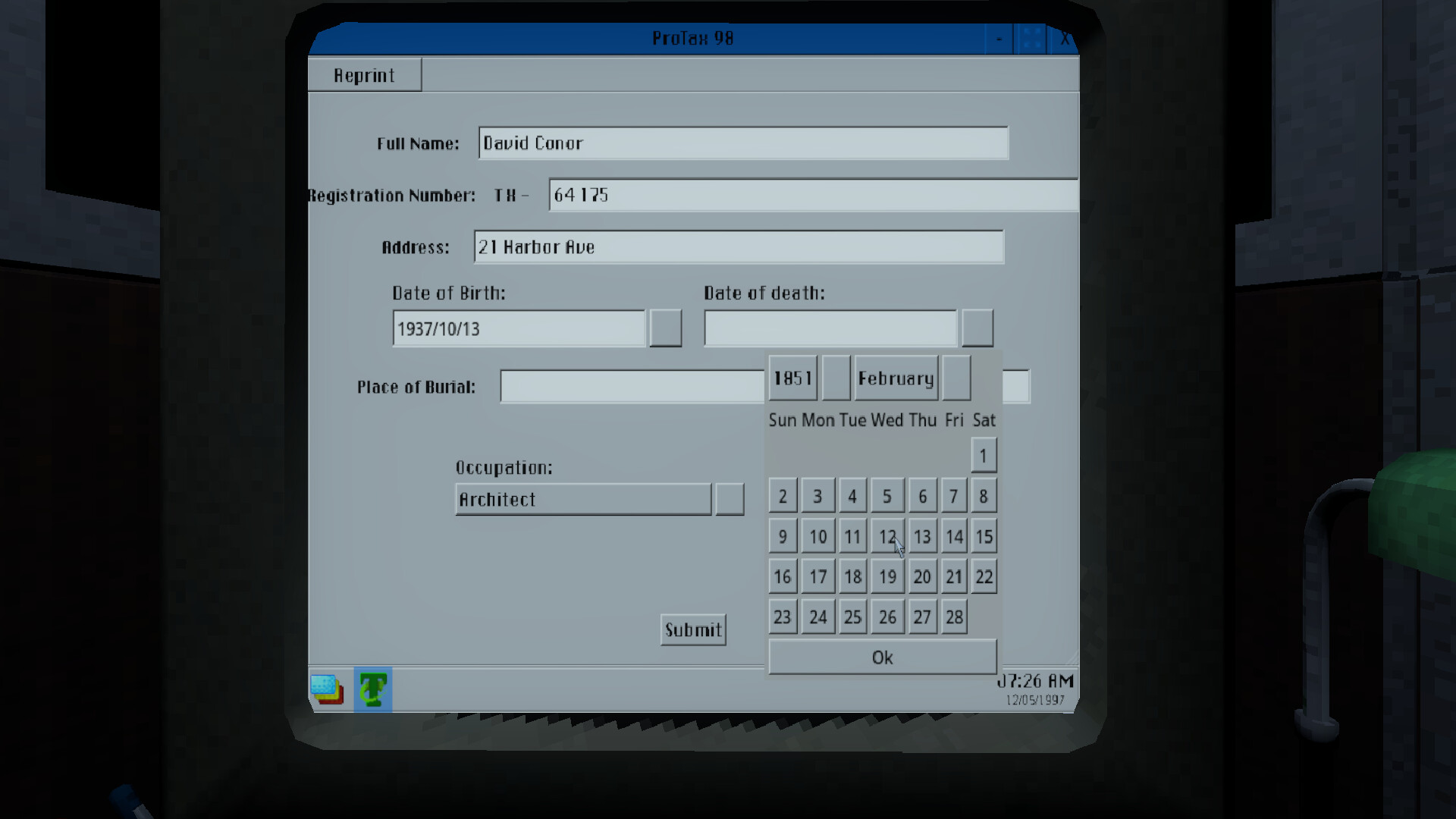Open the Reprint menu
The image size is (1456, 819).
tap(365, 74)
